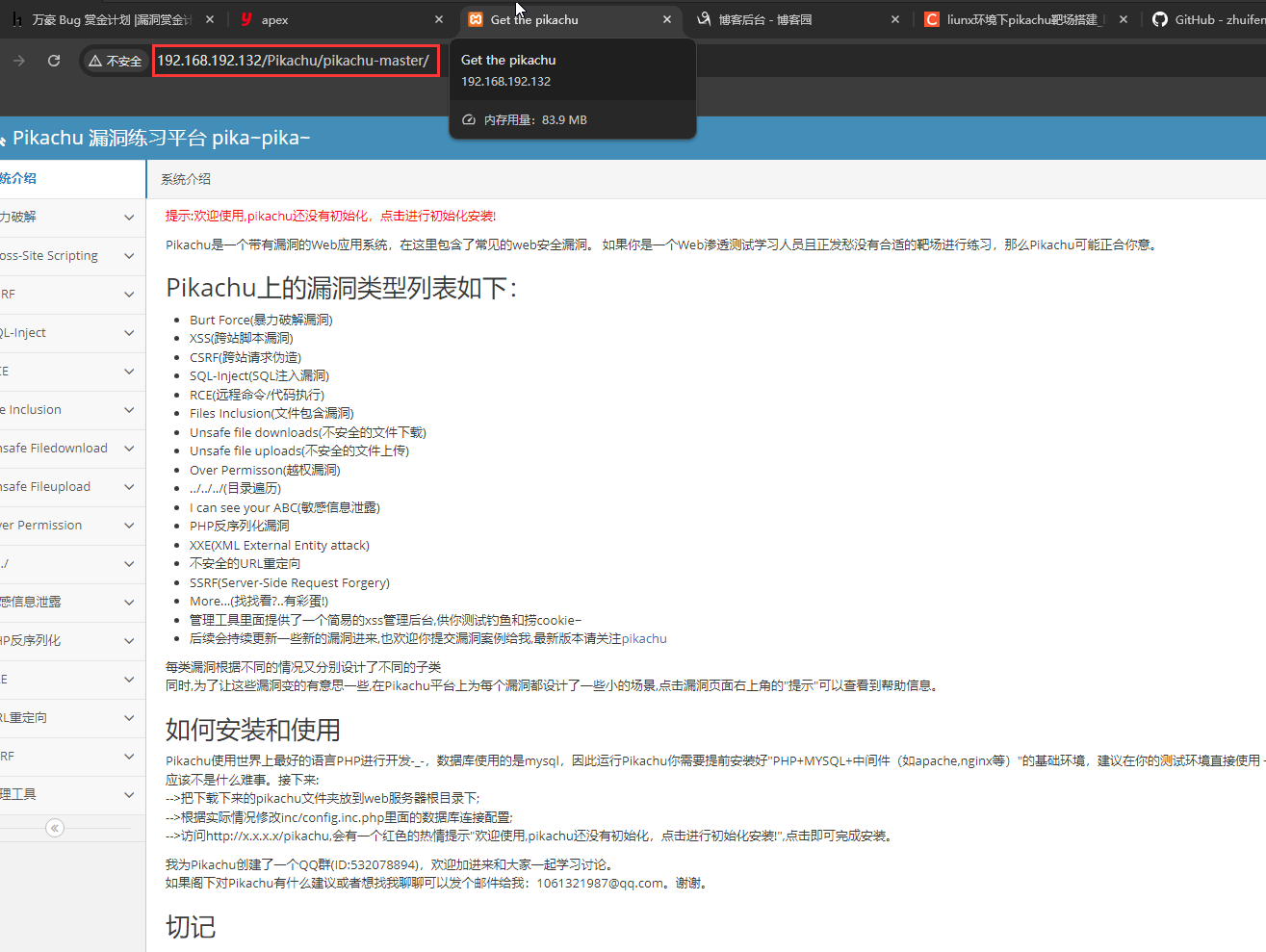Click the 博客园 tab favicon
Viewport: 1266px width, 952px height.
pyautogui.click(x=704, y=18)
